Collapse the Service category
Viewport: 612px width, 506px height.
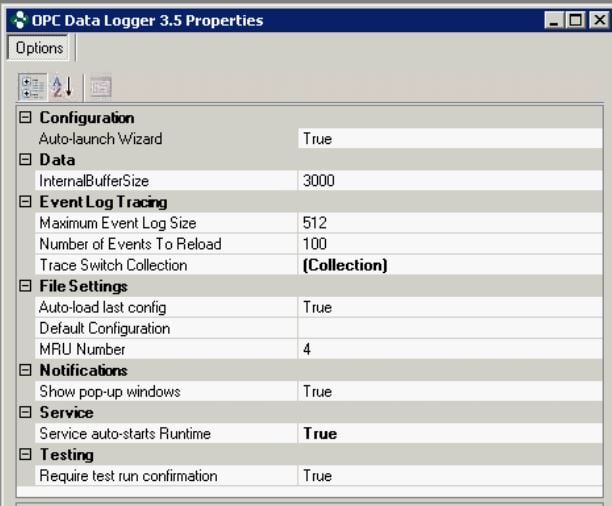pos(25,412)
